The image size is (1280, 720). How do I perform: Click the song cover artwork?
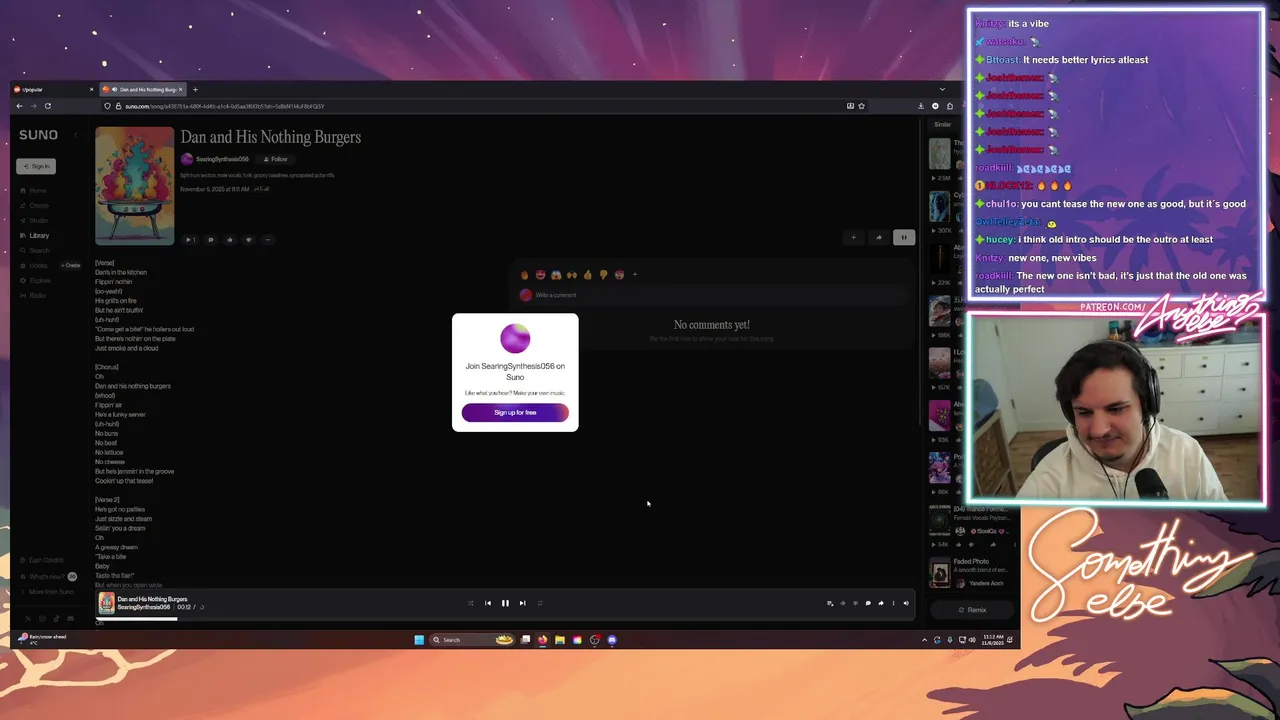134,185
